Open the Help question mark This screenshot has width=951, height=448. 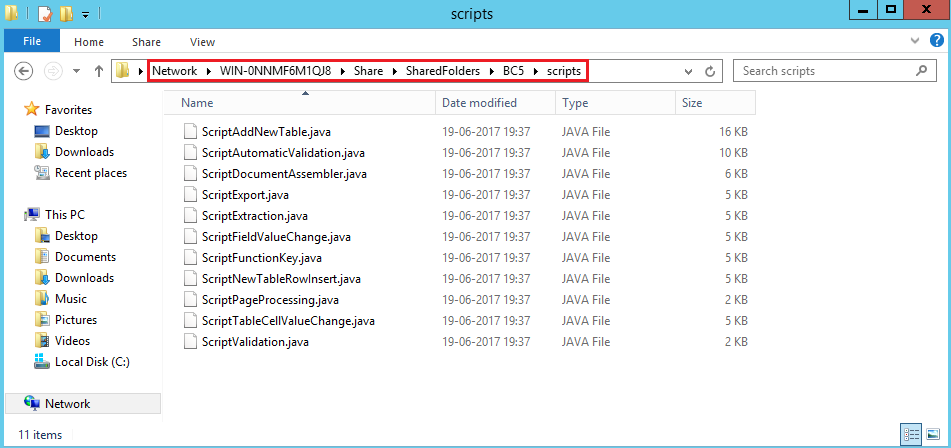point(937,41)
